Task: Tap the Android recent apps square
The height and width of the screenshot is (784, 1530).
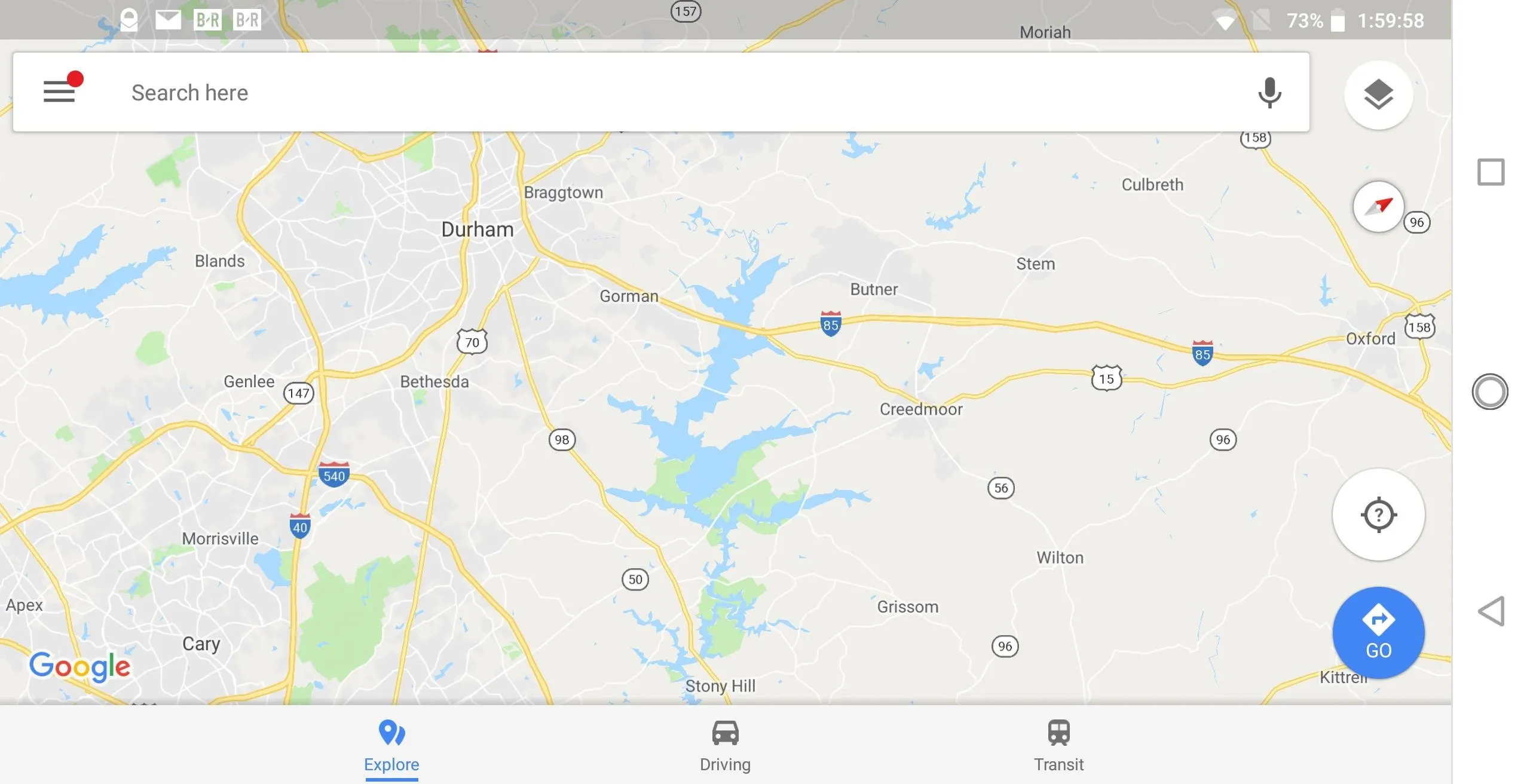Action: (x=1491, y=172)
